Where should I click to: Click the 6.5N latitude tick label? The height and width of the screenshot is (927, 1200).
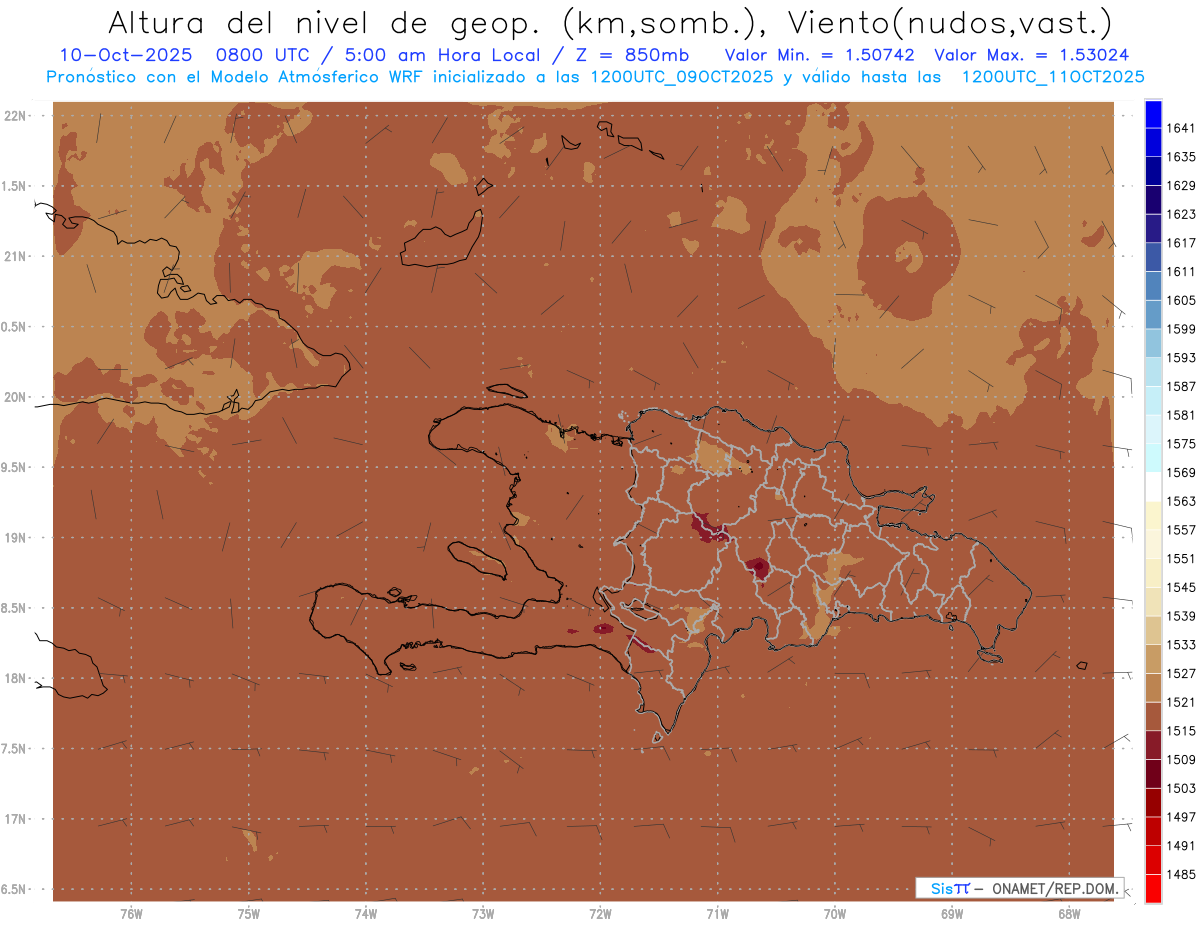(x=14, y=890)
